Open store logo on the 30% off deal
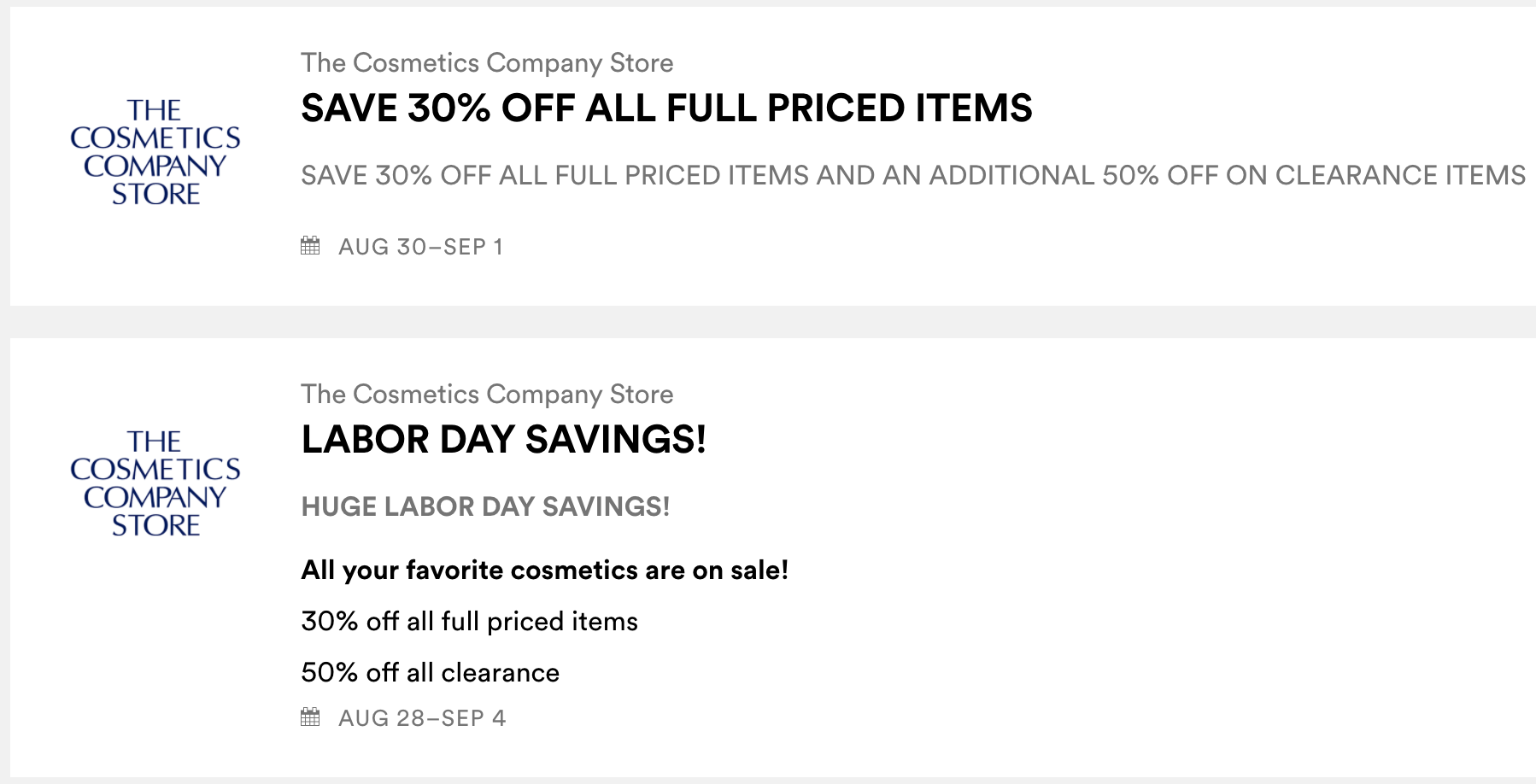 [x=155, y=151]
